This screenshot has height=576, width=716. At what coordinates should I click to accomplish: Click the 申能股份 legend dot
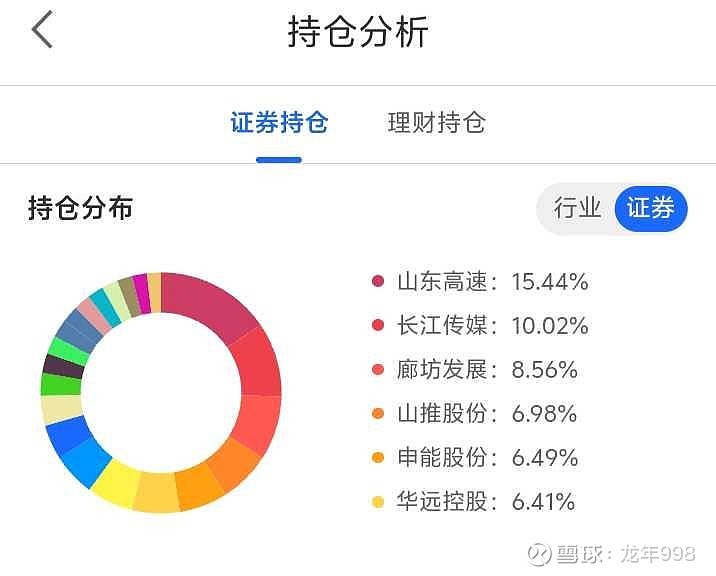pos(378,458)
